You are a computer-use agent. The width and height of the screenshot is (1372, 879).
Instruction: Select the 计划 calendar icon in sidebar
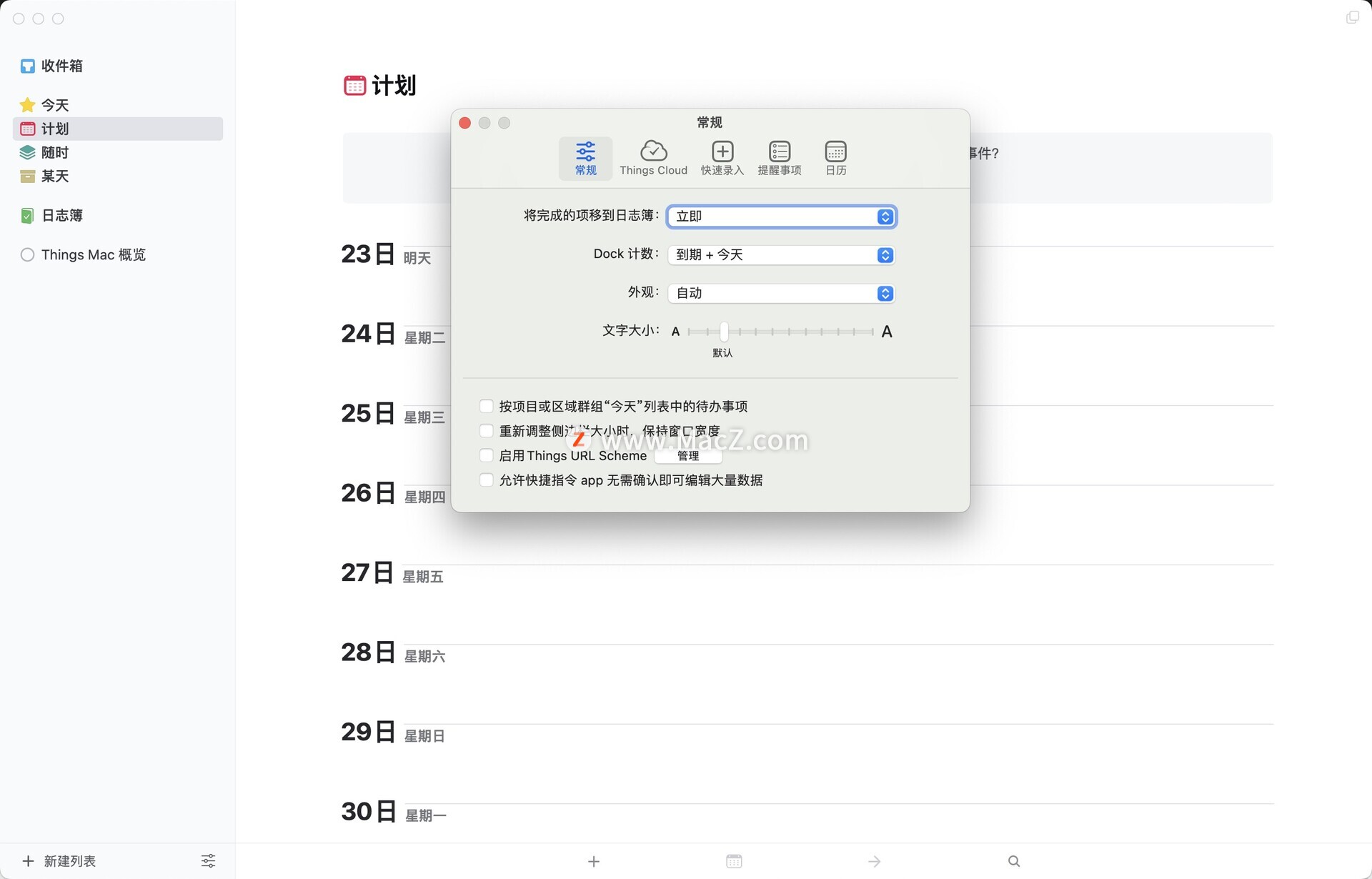click(27, 129)
